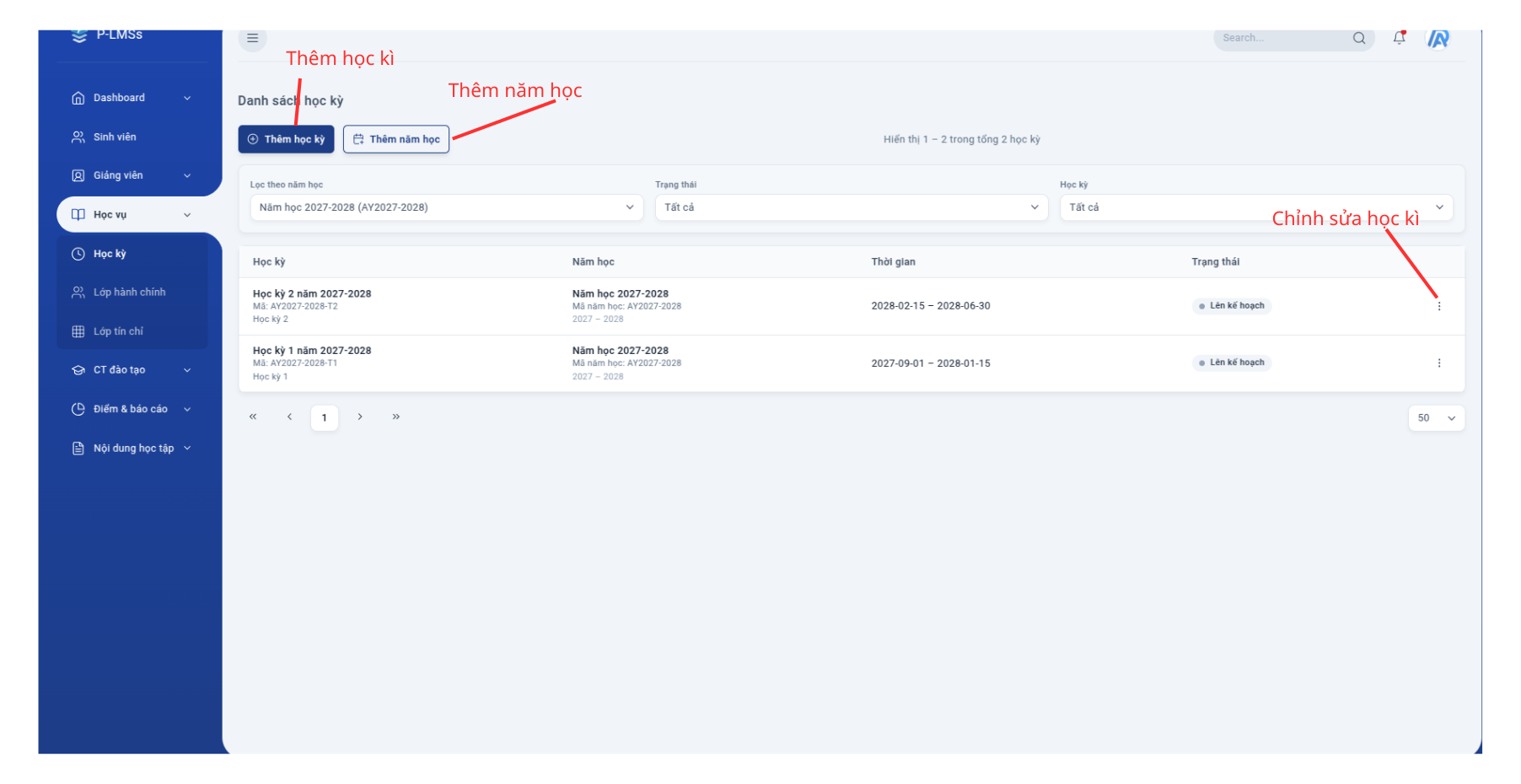Expand the Nội dung học tập chevron

(x=187, y=448)
